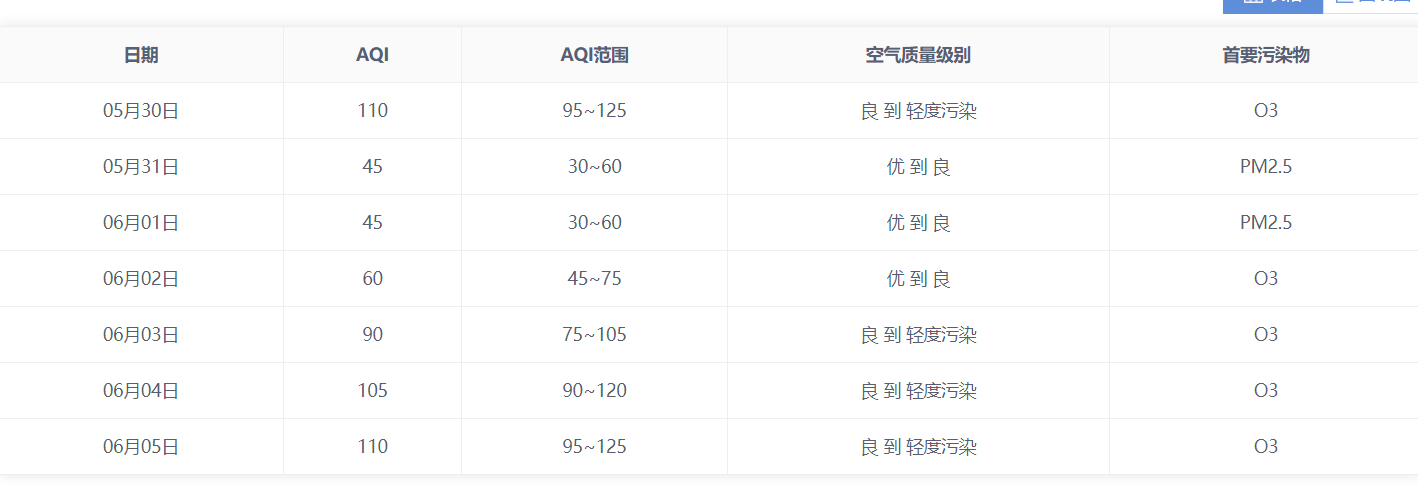Select the 06月02日 date cell
This screenshot has height=485, width=1418.
click(141, 279)
